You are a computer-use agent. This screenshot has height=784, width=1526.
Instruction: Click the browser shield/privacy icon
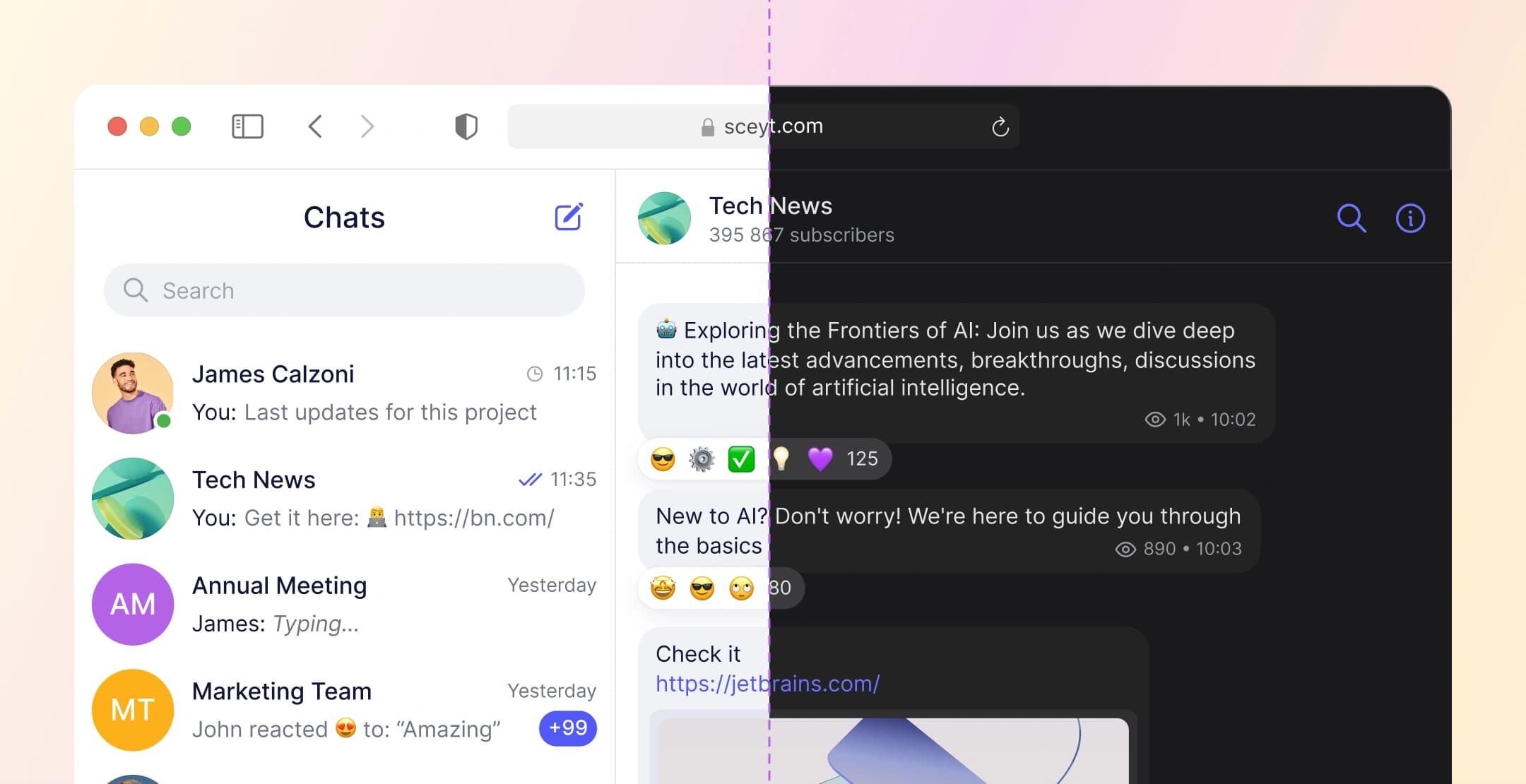click(x=464, y=125)
